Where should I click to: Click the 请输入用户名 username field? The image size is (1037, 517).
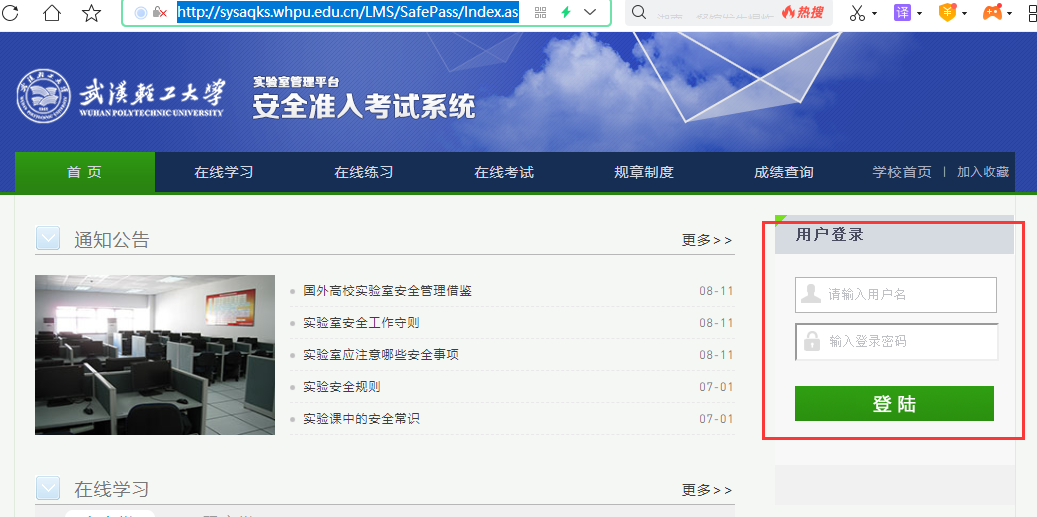908,295
